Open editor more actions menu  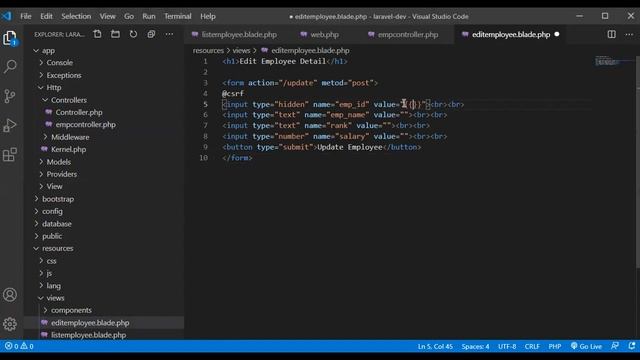point(629,34)
